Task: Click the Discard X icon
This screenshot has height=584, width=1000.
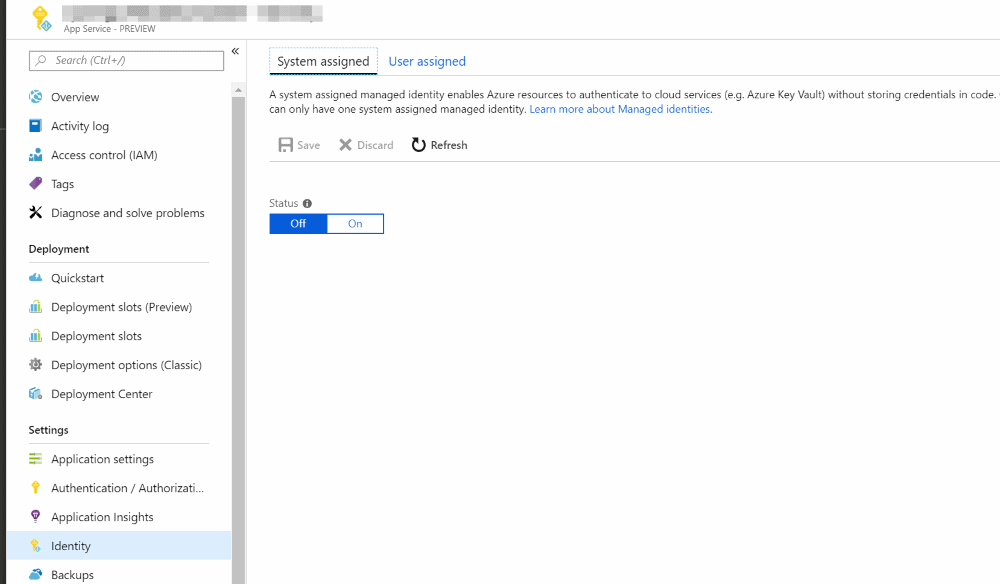Action: point(345,145)
